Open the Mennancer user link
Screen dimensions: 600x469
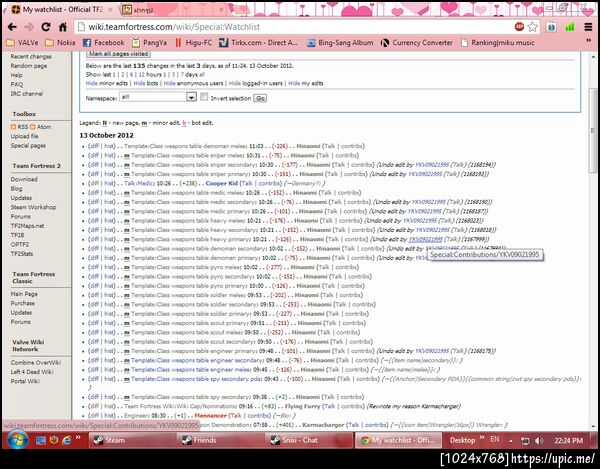click(x=211, y=415)
